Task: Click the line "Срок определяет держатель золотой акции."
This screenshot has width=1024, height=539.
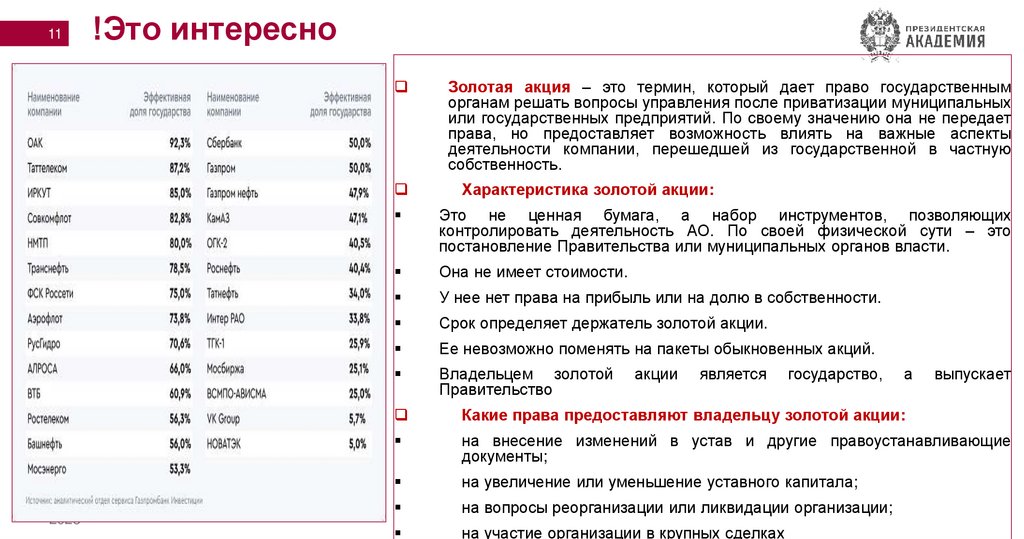Action: 603,323
